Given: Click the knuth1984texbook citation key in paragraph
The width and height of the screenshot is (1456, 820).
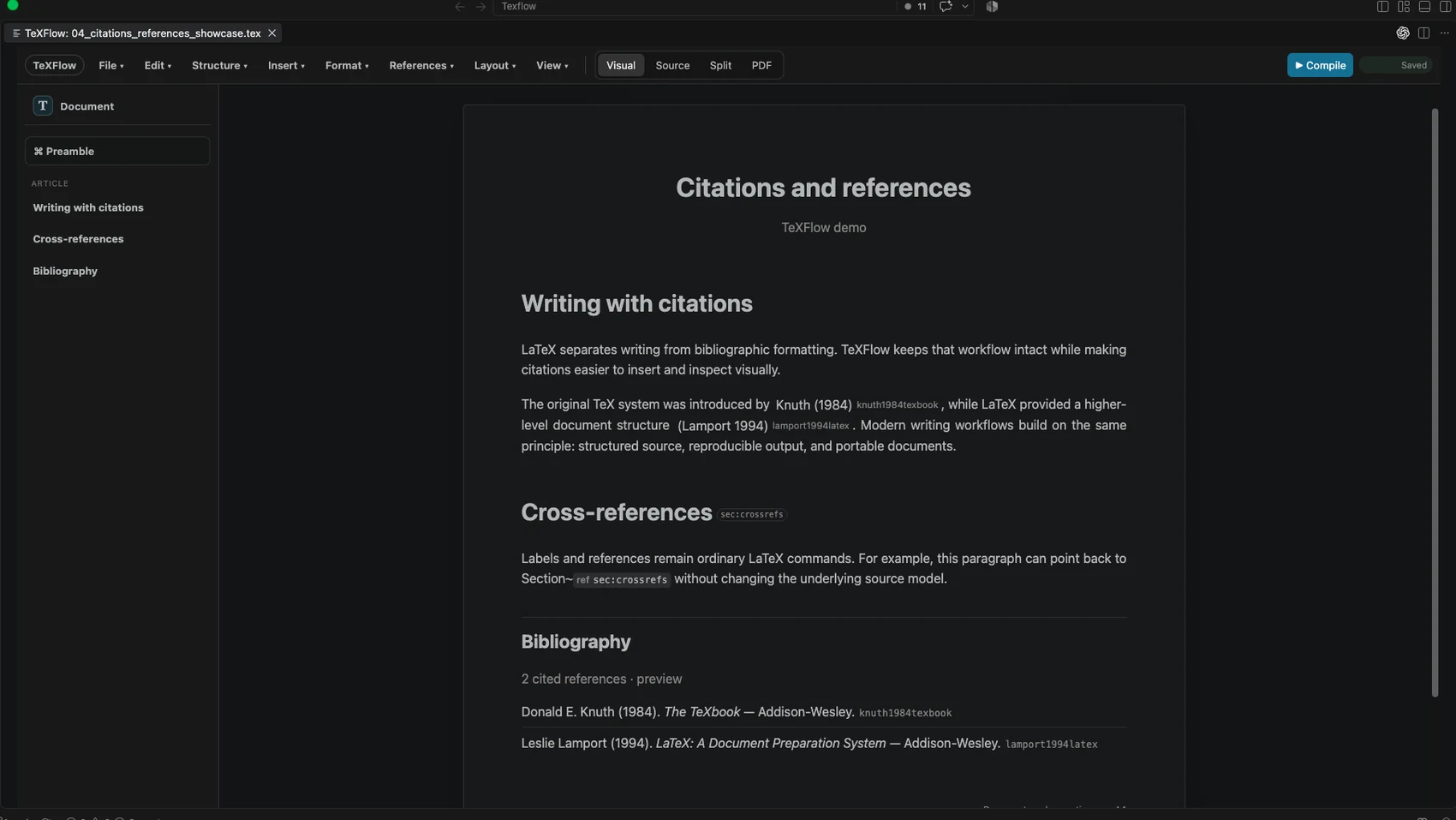Looking at the screenshot, I should click(x=897, y=404).
